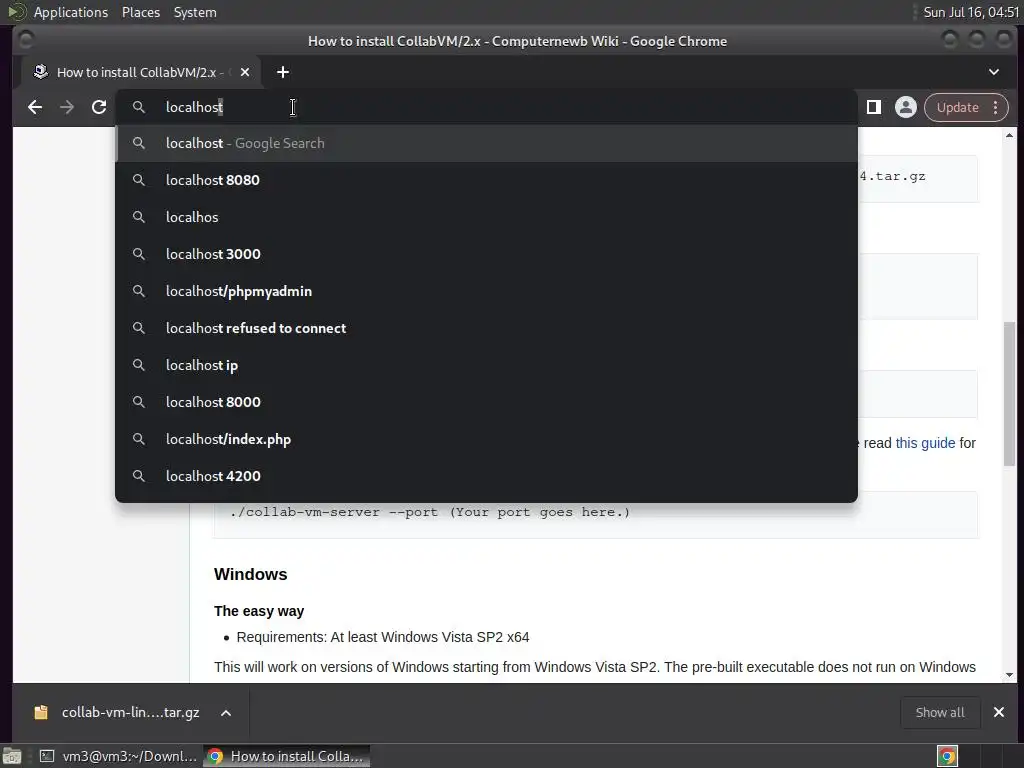Viewport: 1024px width, 768px height.
Task: Select 'localhost - Google Search' suggestion
Action: [x=487, y=143]
